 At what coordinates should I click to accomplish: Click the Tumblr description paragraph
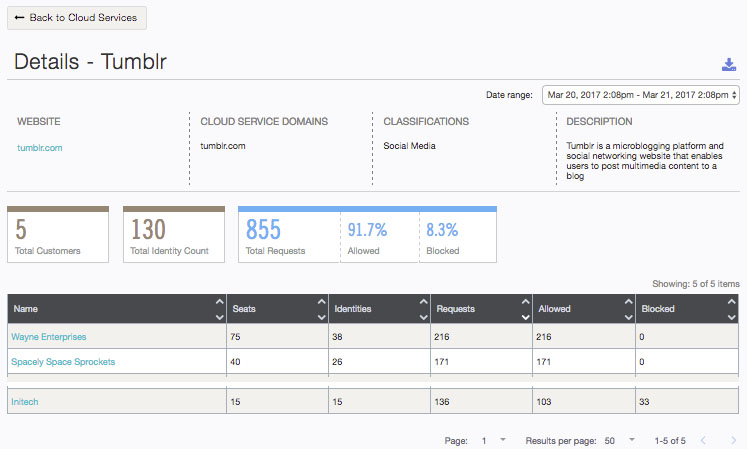click(x=645, y=161)
